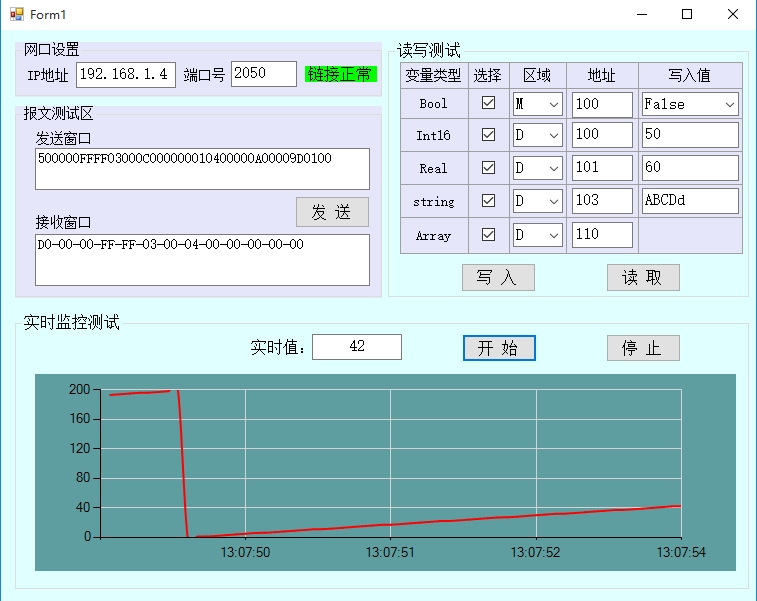Screen dimensions: 757x601
Task: Click the green 链接正常 status label
Action: 341,74
